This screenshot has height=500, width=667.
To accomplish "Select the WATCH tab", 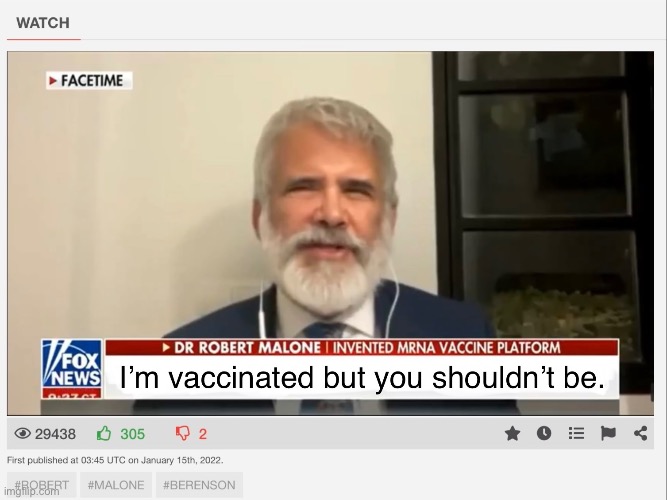I will click(43, 23).
